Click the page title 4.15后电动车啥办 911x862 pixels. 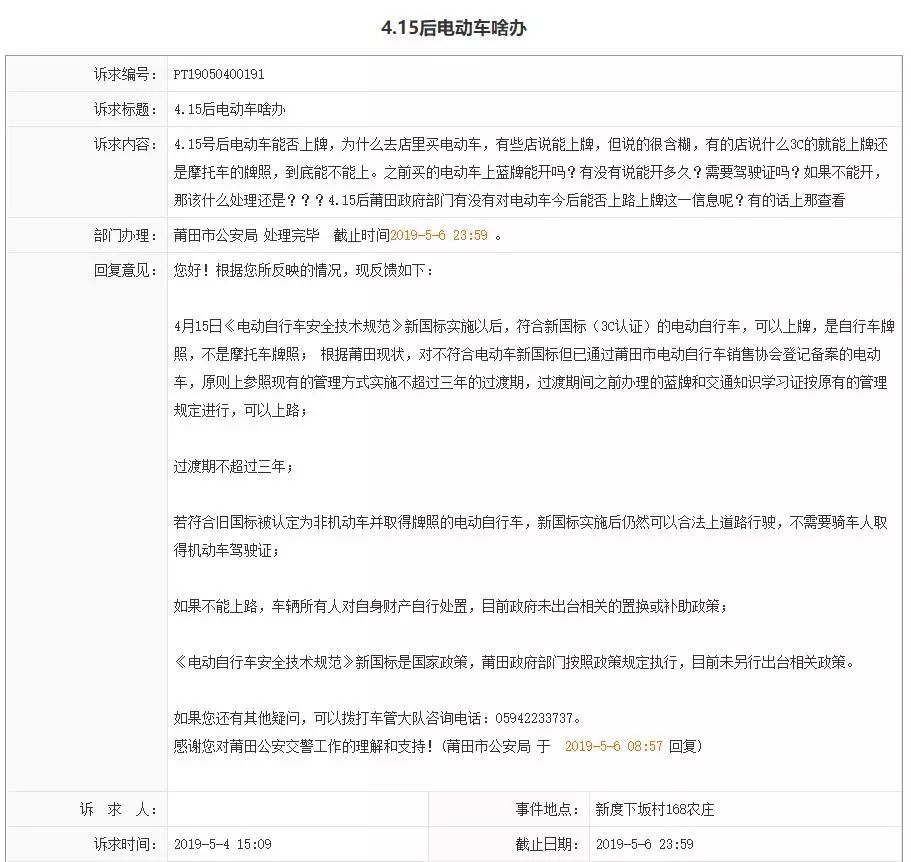coord(454,28)
